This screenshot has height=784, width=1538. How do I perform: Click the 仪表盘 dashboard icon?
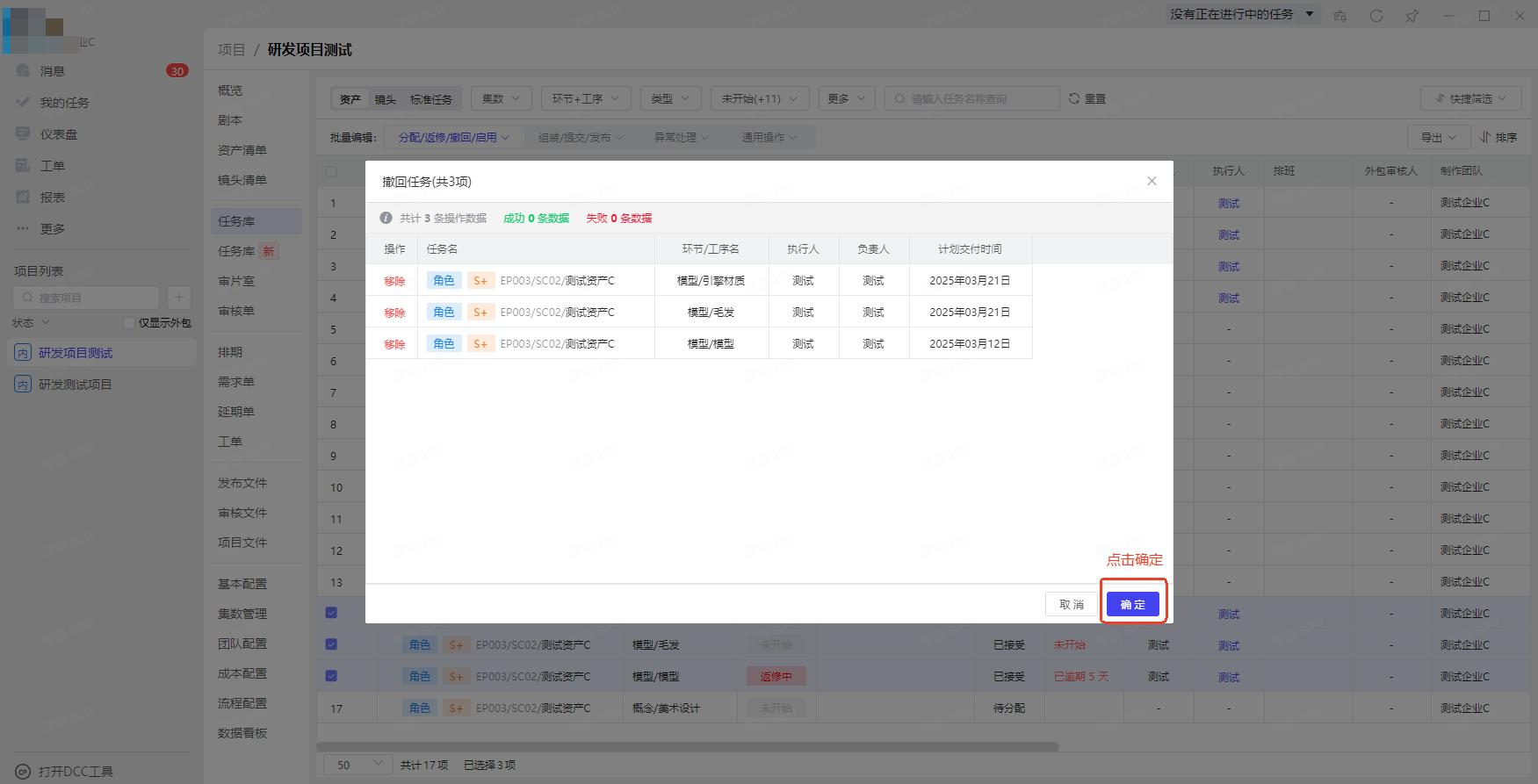pos(23,133)
